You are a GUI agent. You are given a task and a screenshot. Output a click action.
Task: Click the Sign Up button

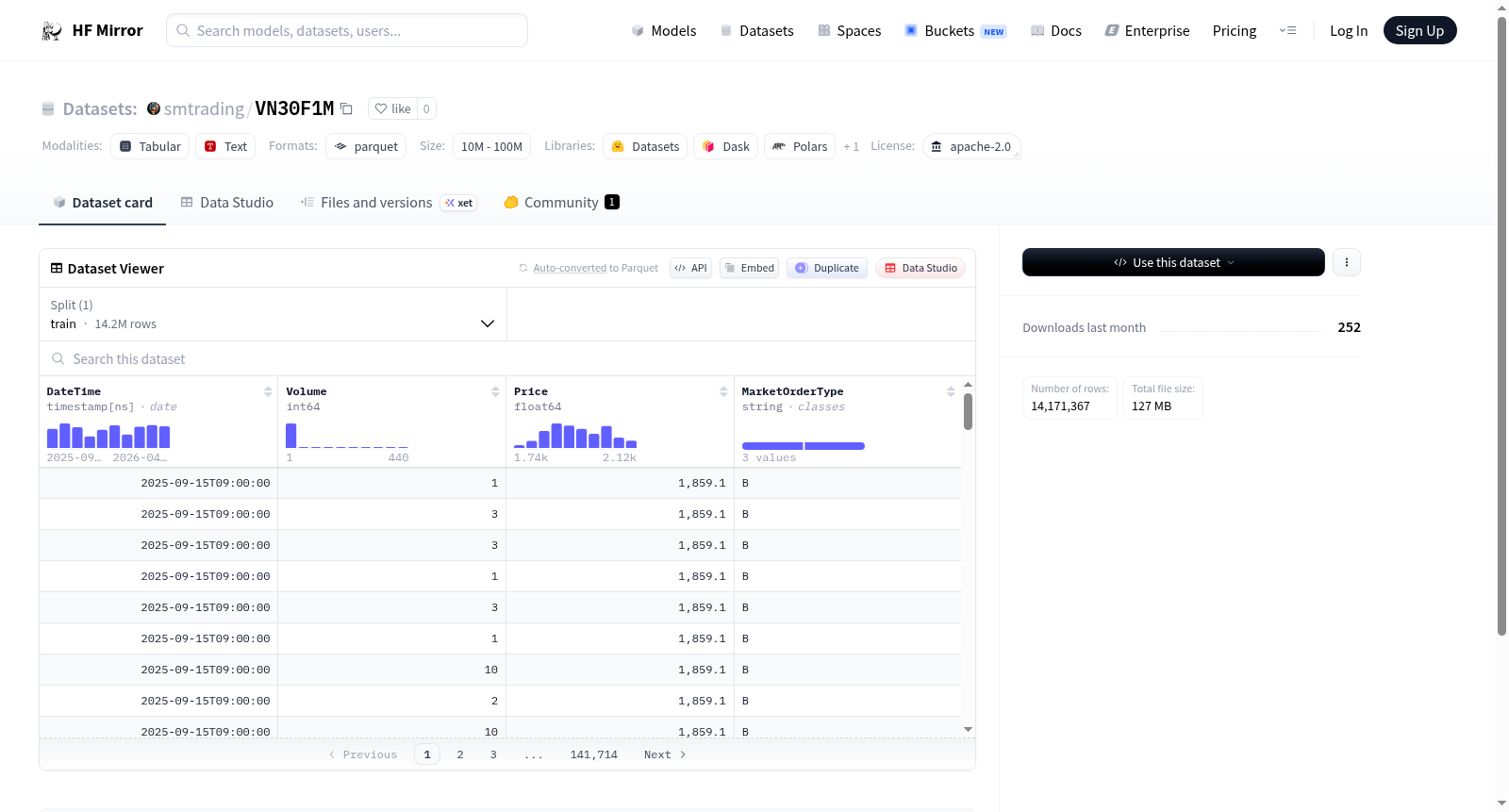click(x=1419, y=30)
